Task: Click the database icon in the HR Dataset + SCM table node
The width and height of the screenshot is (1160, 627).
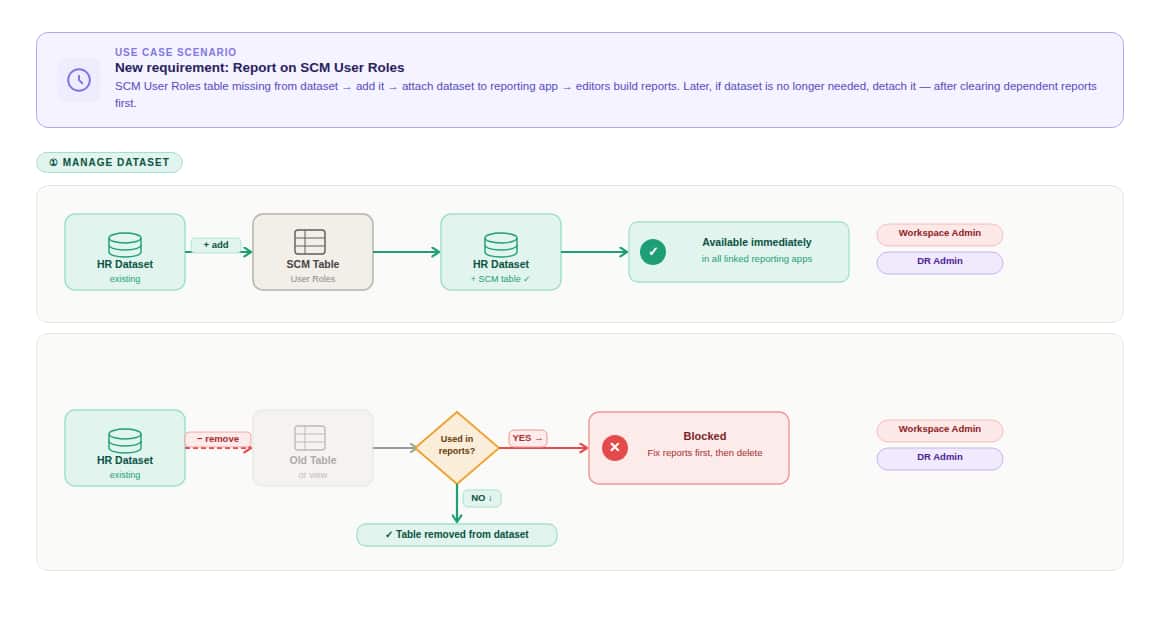Action: (501, 245)
